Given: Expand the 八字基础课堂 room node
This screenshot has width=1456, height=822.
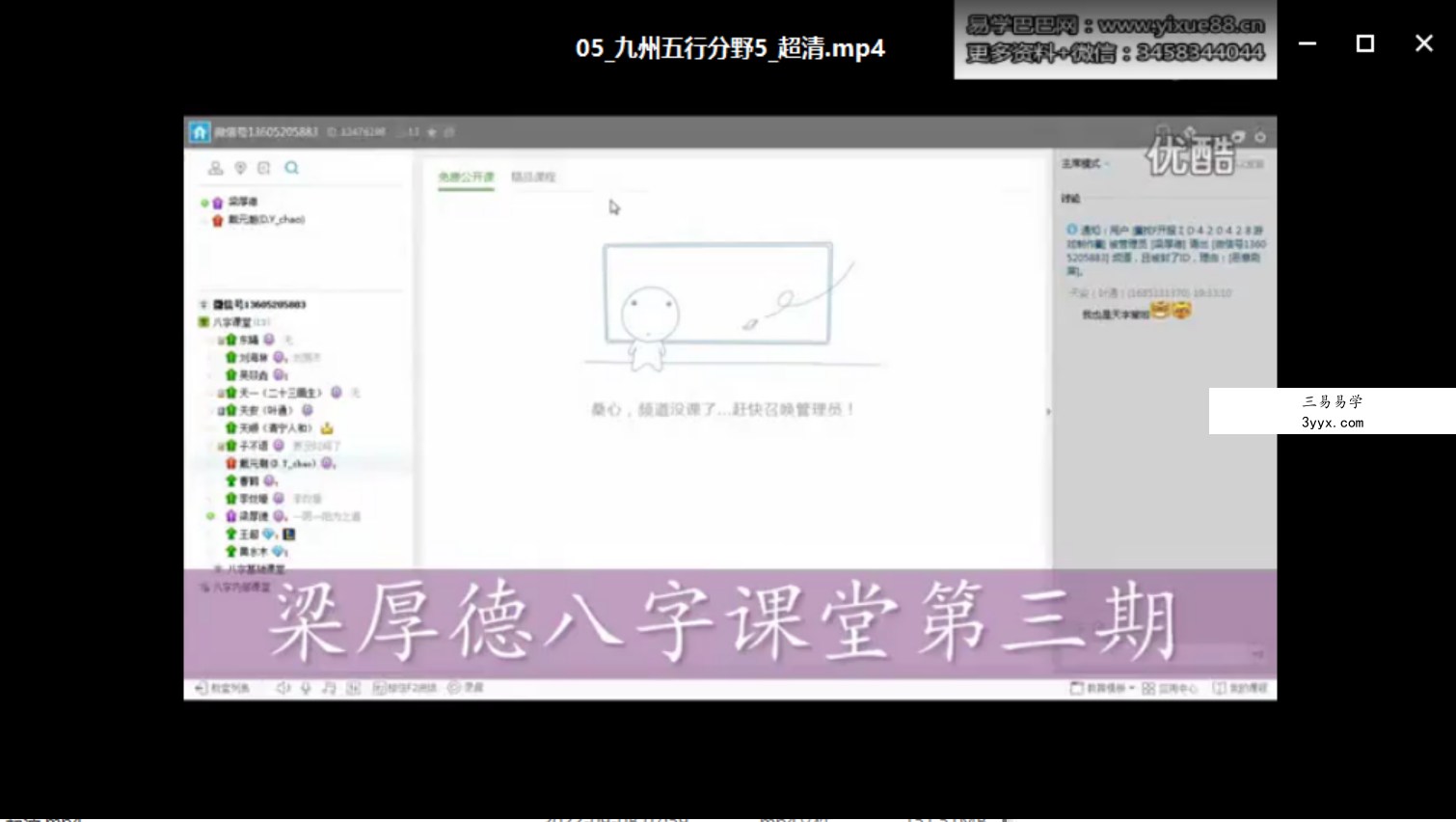Looking at the screenshot, I should pos(218,569).
